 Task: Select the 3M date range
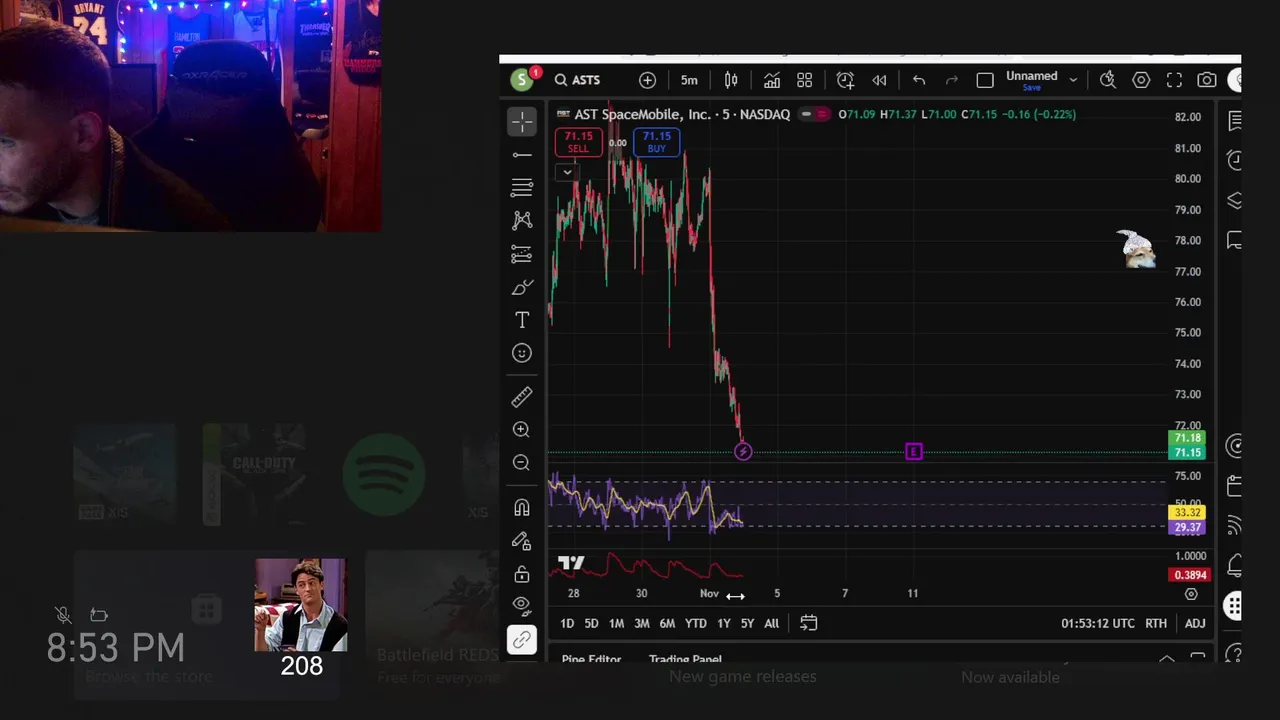coord(642,623)
